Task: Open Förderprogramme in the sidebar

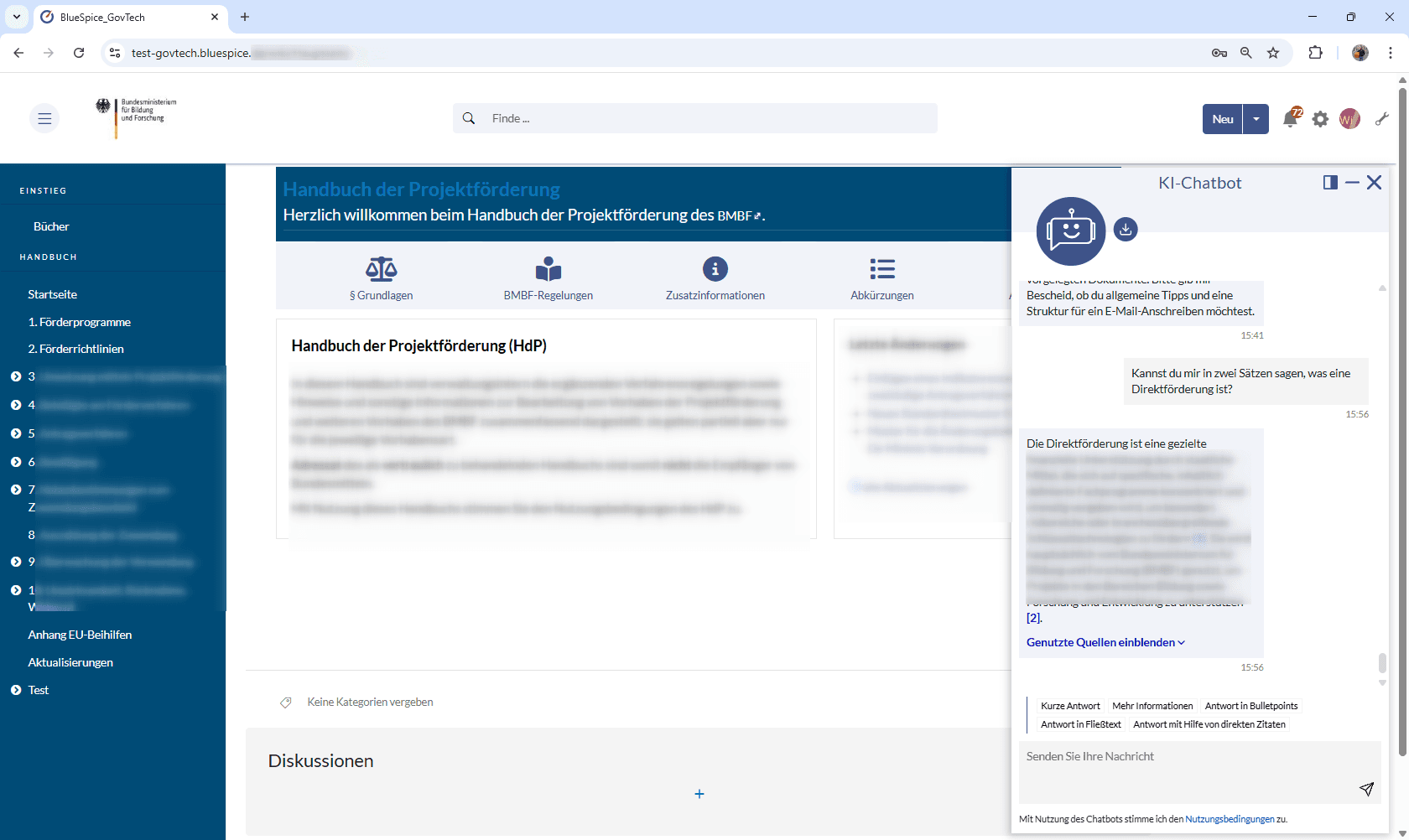Action: pyautogui.click(x=79, y=322)
